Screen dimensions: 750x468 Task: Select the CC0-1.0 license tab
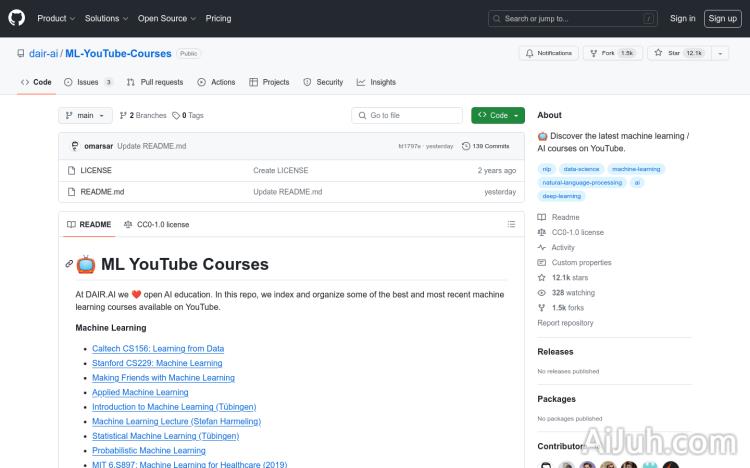pos(156,224)
